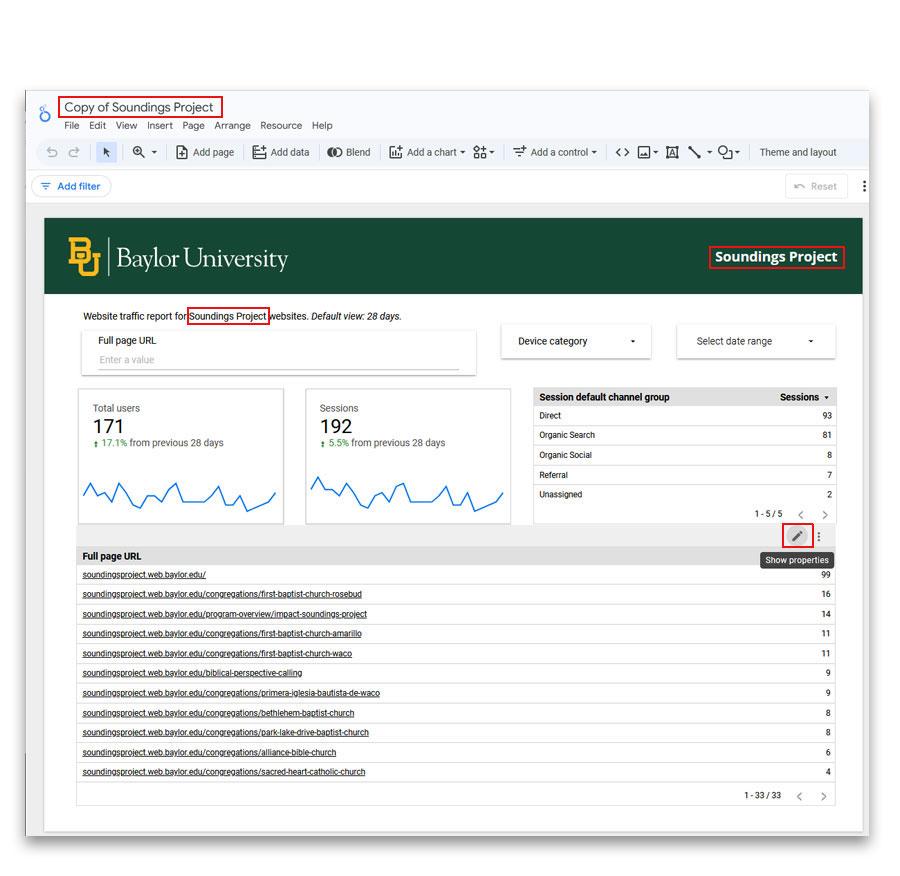Open the Add a control dropdown
The width and height of the screenshot is (900, 876).
555,152
